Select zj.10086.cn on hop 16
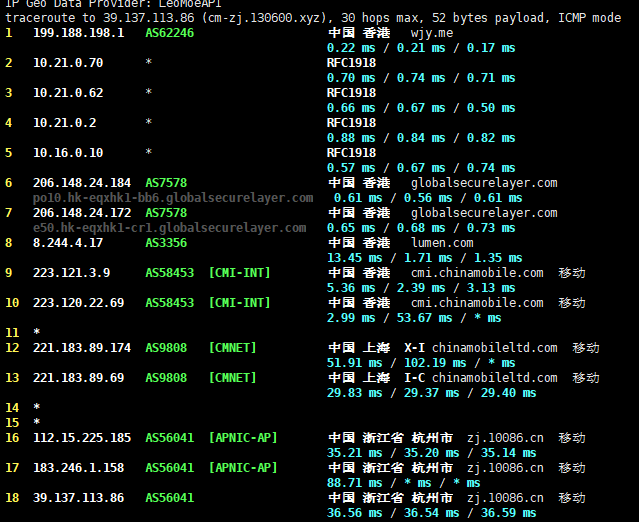 (505, 438)
